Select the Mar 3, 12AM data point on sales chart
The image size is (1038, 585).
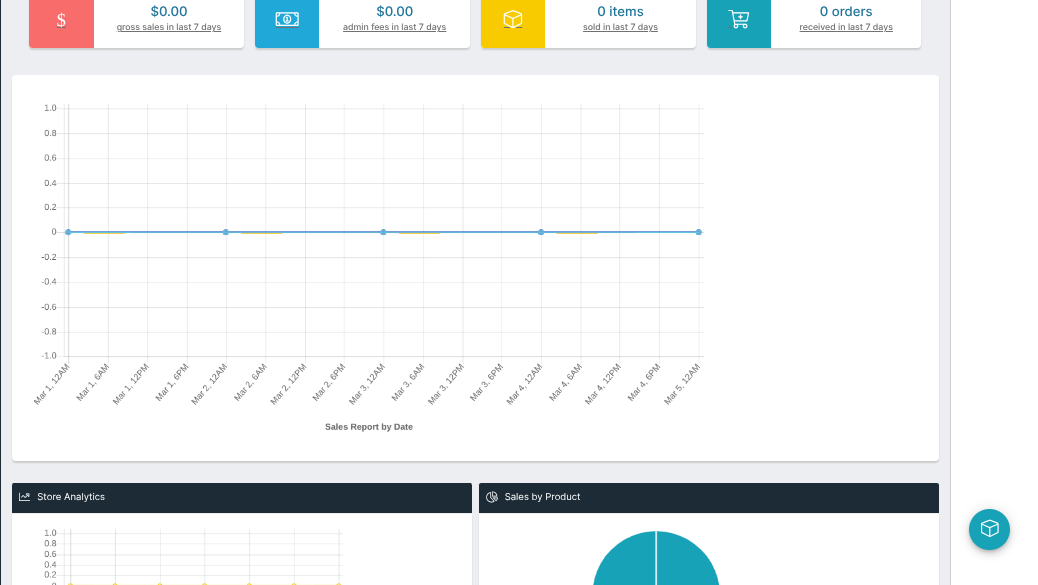[383, 232]
